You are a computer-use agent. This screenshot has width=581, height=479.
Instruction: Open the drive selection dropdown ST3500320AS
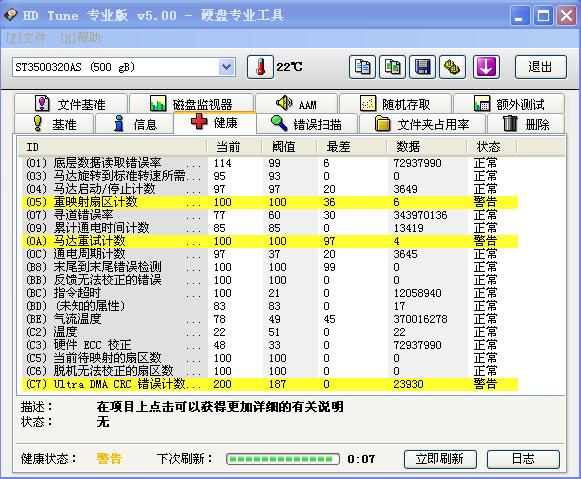[x=124, y=67]
